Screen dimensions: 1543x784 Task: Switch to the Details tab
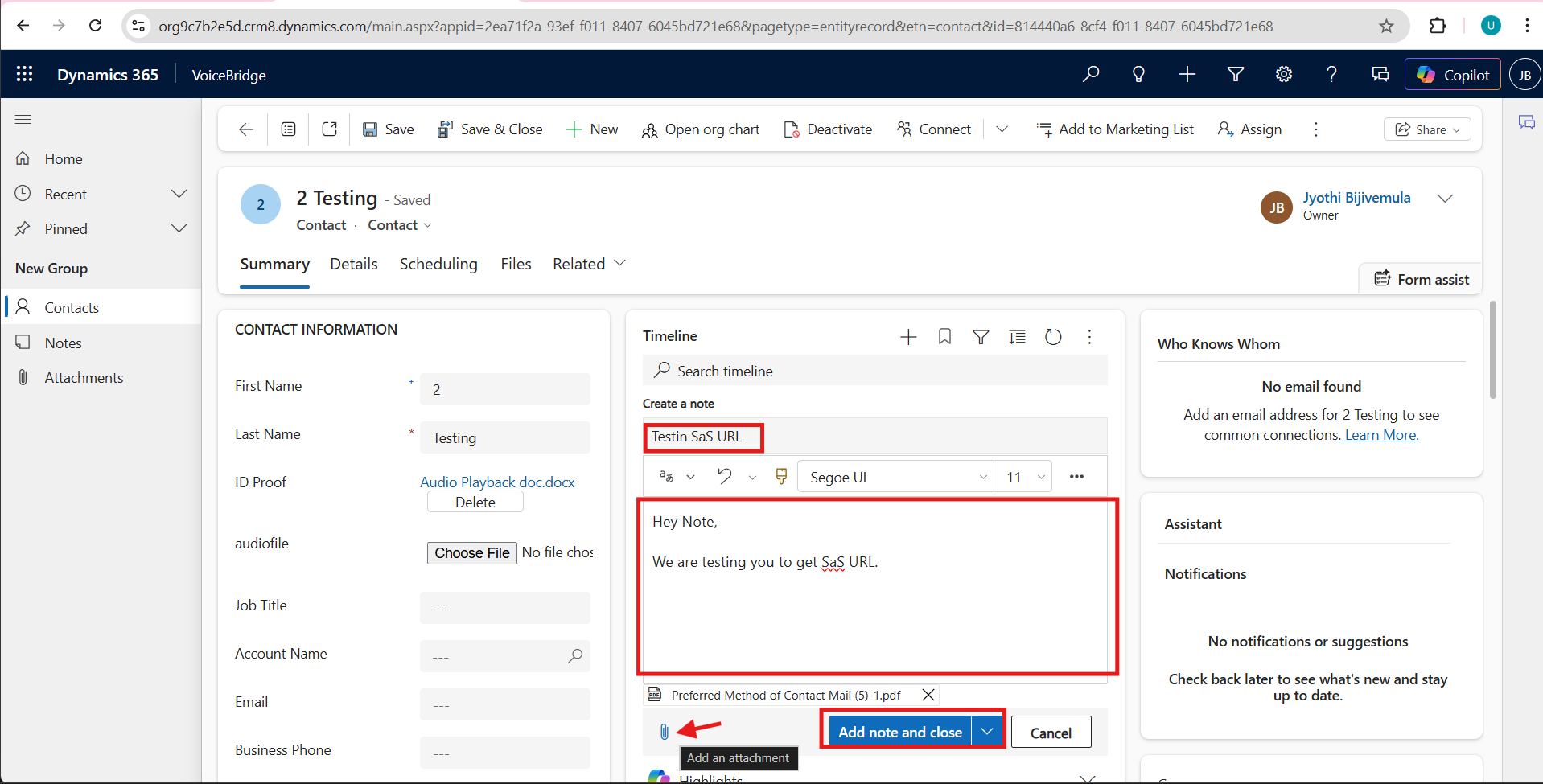pos(353,264)
